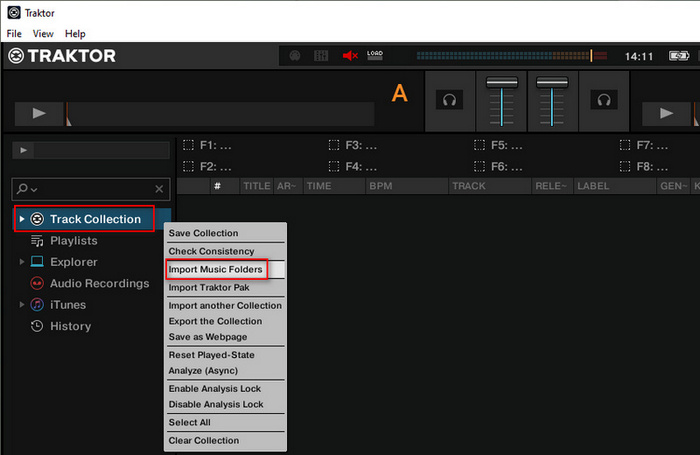Choose Save as Webpage
Viewport: 700px width, 455px height.
point(225,337)
